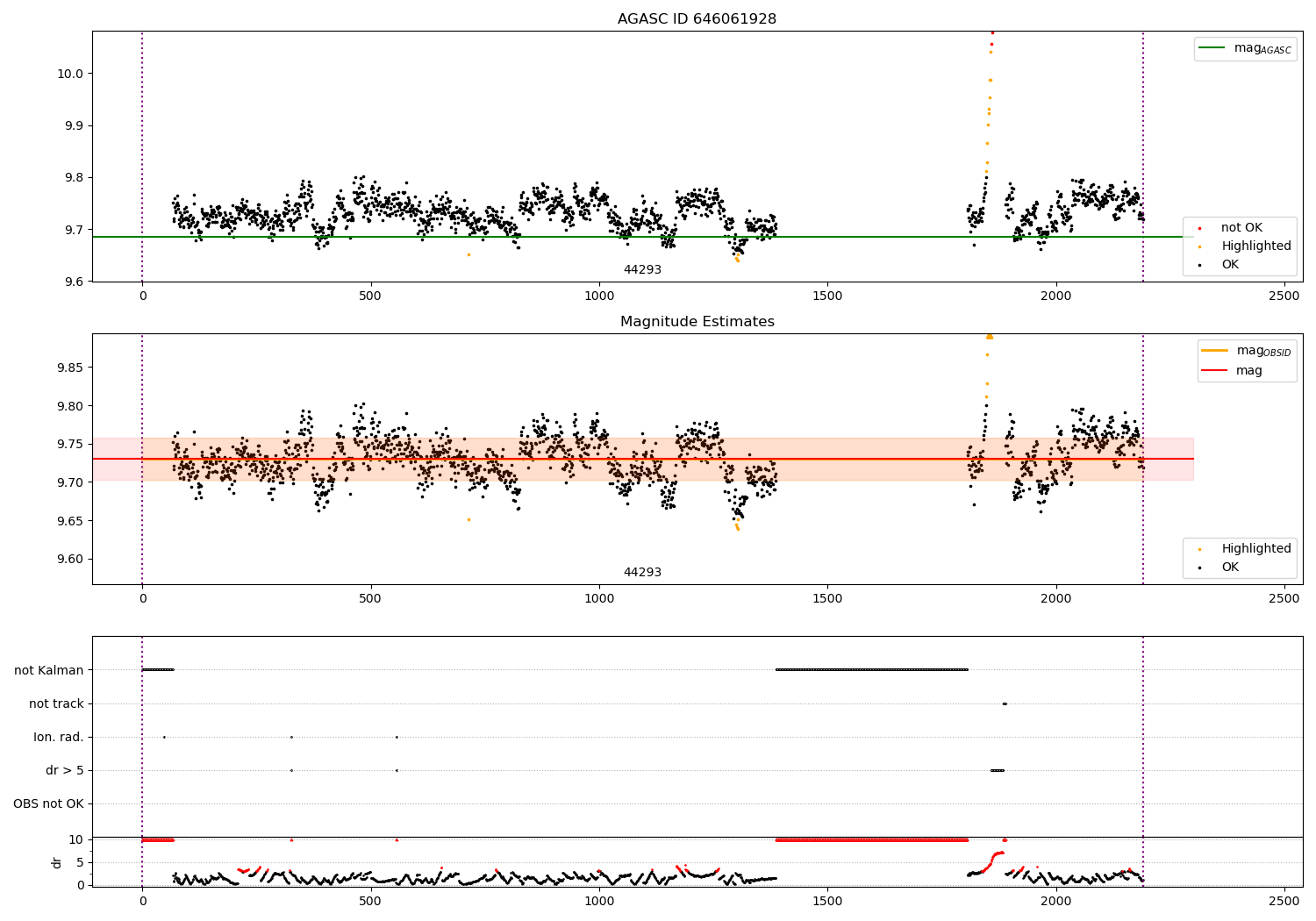This screenshot has width=1316, height=921.
Task: Click the 9.70 y-axis tick of middle plot
Action: (x=70, y=482)
